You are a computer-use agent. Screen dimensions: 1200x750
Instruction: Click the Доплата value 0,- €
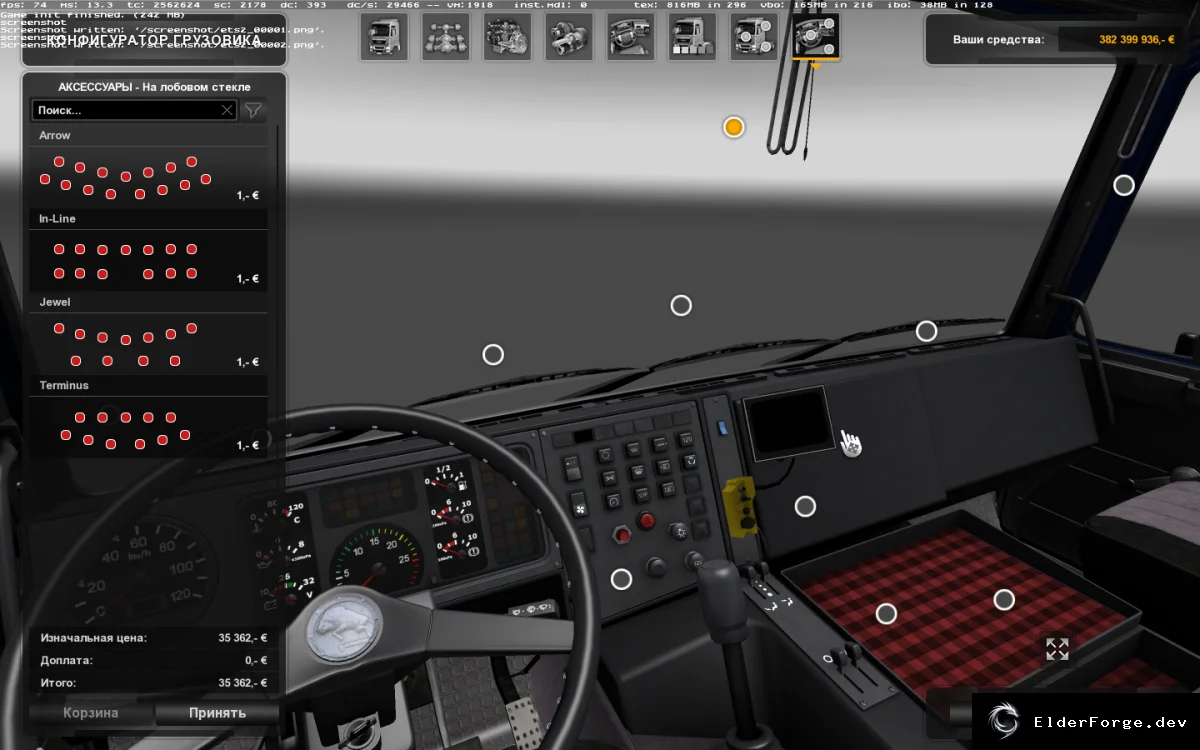coord(256,660)
